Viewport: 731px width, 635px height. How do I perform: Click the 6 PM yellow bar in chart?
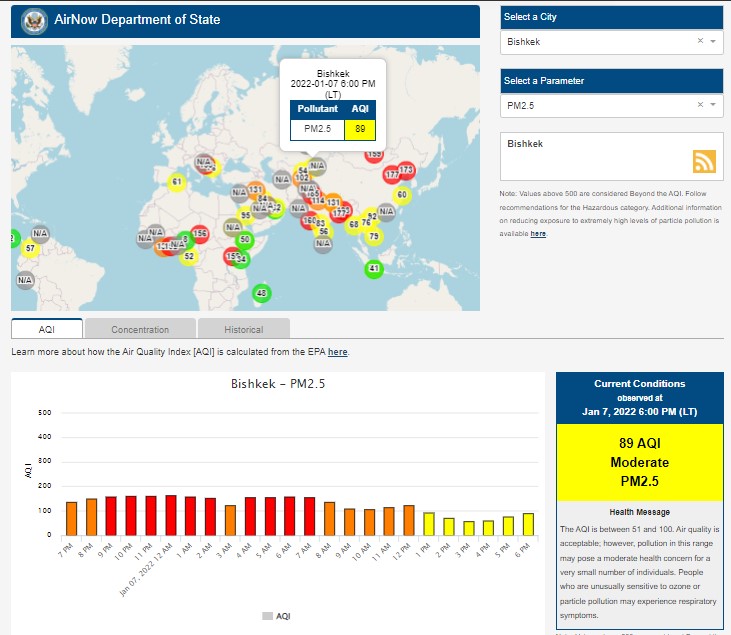pos(528,524)
